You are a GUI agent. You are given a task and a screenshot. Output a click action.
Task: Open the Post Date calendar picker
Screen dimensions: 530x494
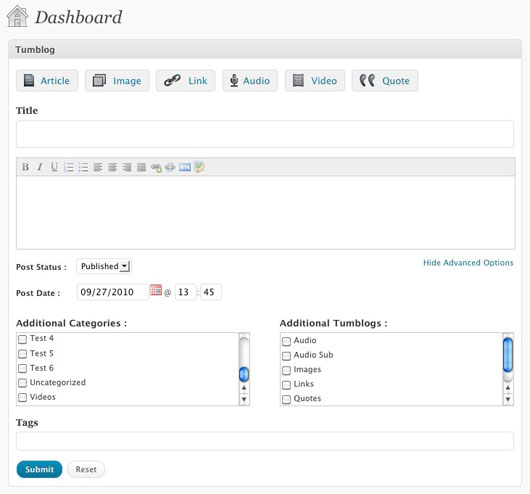[156, 290]
